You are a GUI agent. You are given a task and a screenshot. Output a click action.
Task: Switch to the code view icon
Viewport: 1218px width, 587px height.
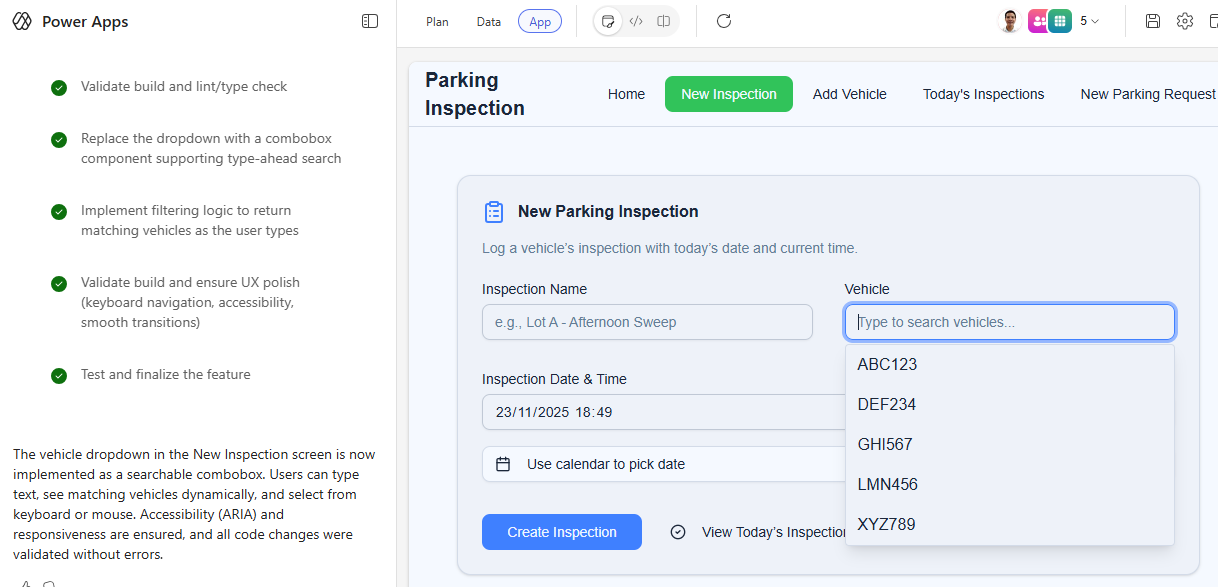pos(636,21)
